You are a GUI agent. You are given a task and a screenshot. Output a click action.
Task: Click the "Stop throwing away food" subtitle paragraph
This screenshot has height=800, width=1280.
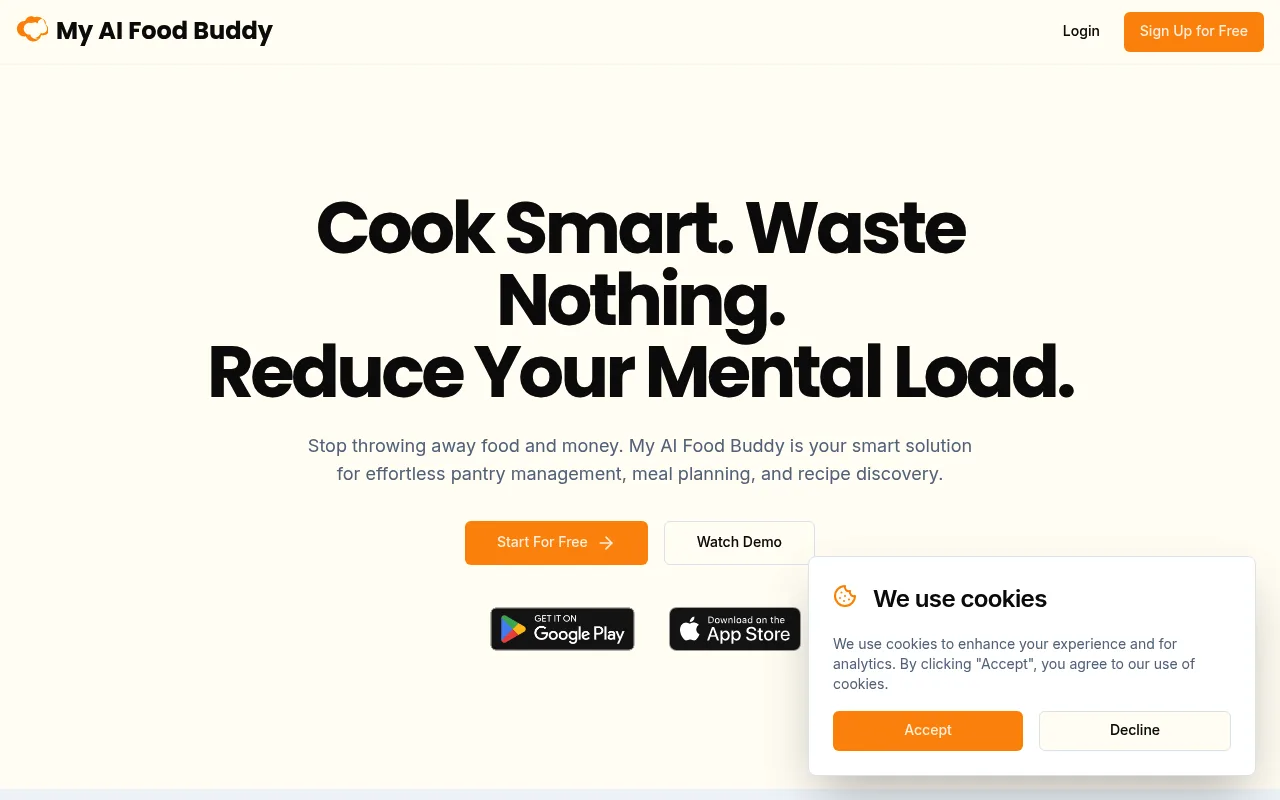point(640,460)
